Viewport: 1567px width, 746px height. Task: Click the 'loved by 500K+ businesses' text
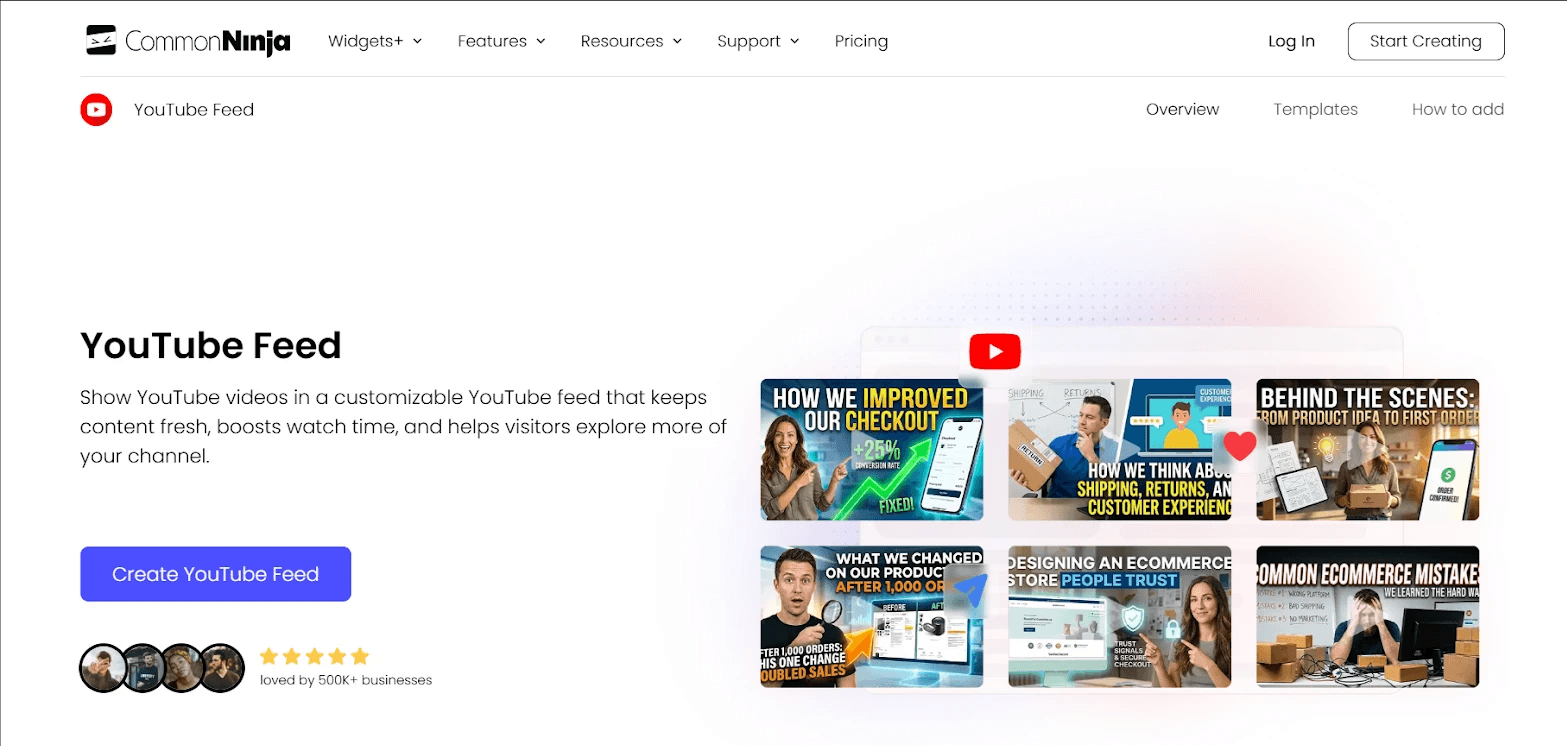[x=346, y=680]
